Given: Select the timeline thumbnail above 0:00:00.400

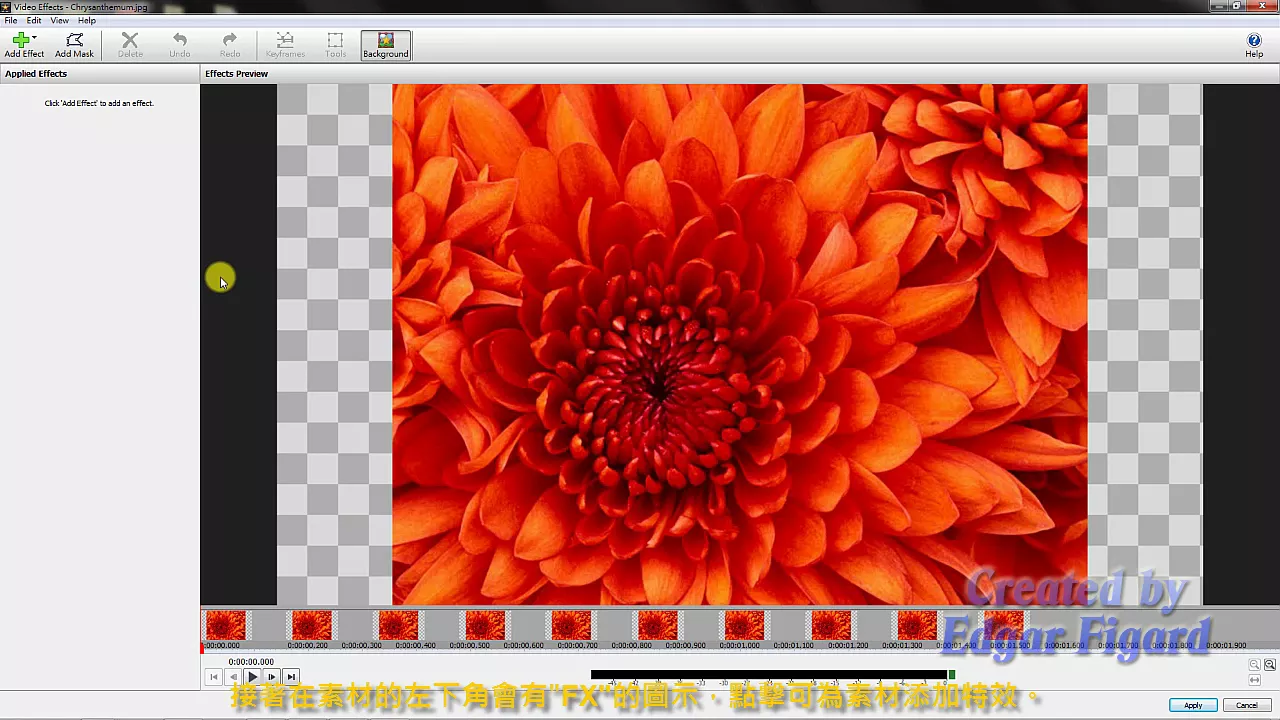Looking at the screenshot, I should [398, 625].
